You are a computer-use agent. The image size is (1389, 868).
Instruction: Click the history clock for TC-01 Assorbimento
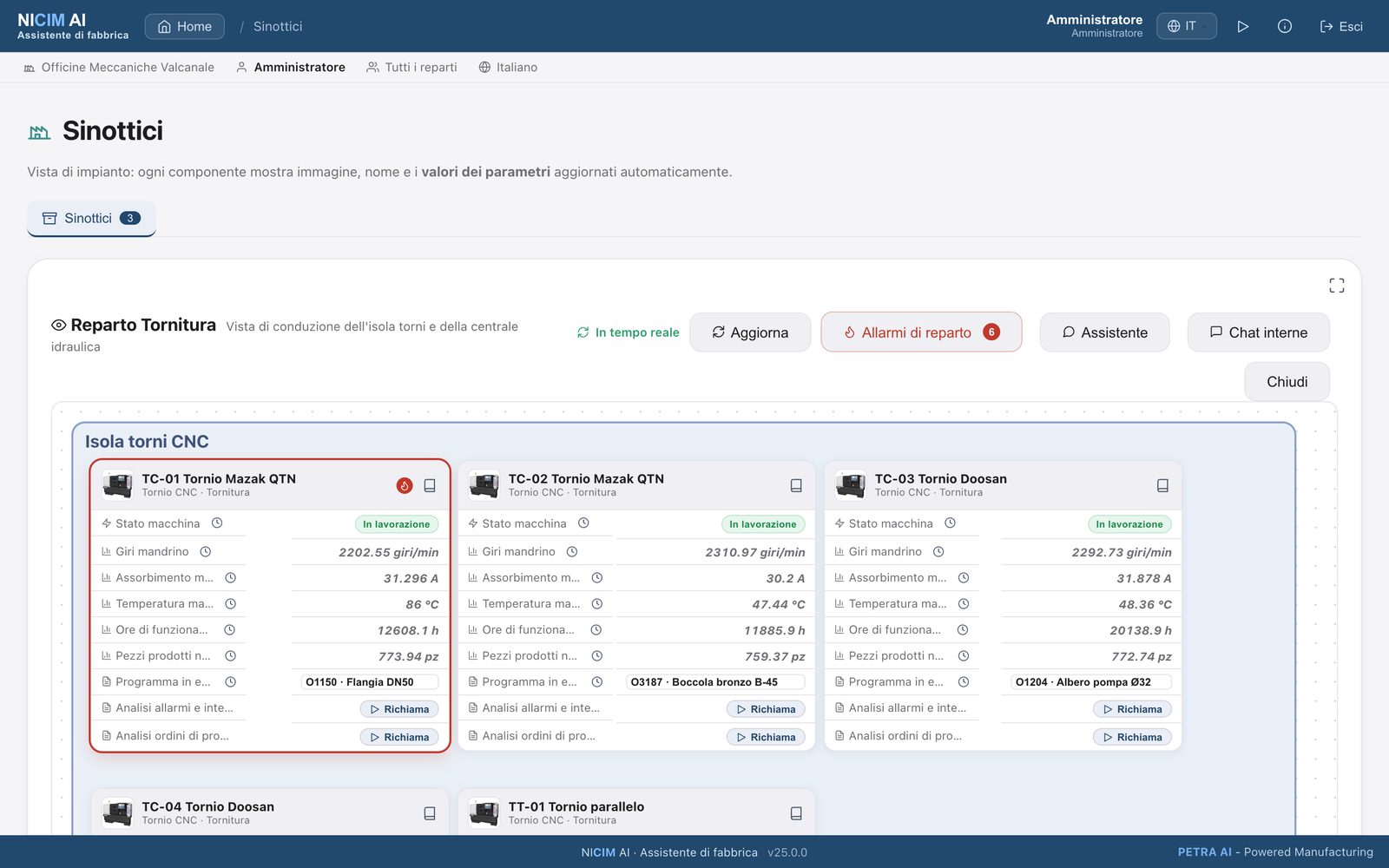[231, 577]
